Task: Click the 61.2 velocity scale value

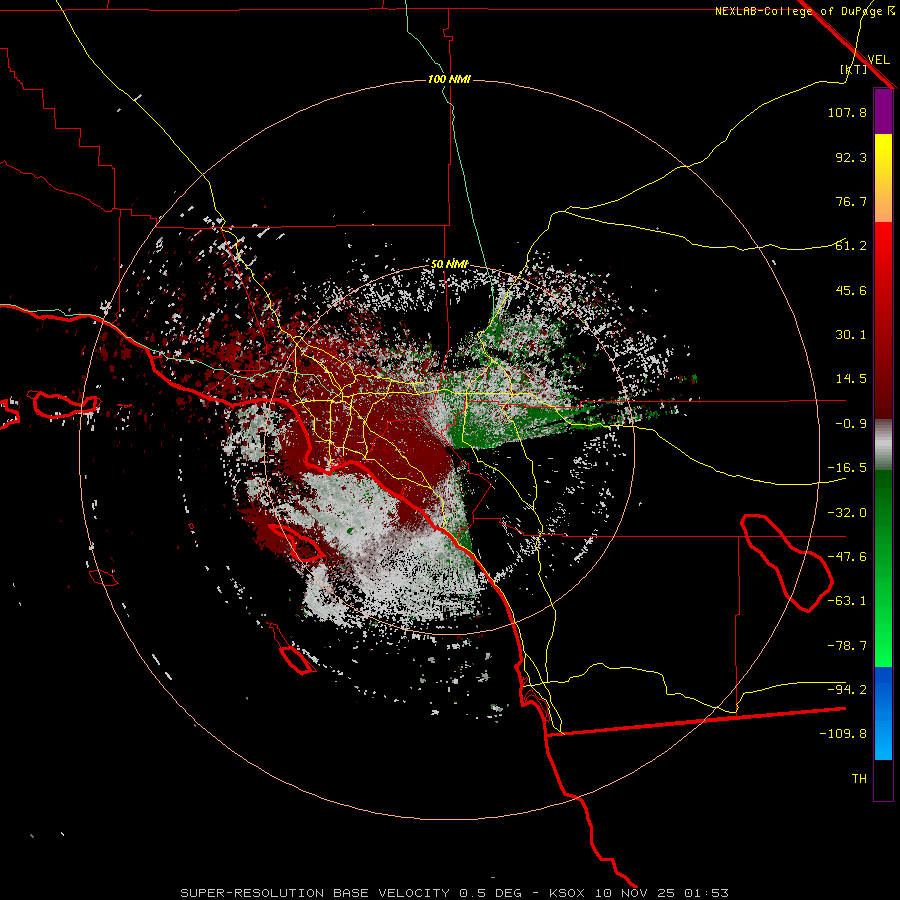Action: tap(851, 246)
